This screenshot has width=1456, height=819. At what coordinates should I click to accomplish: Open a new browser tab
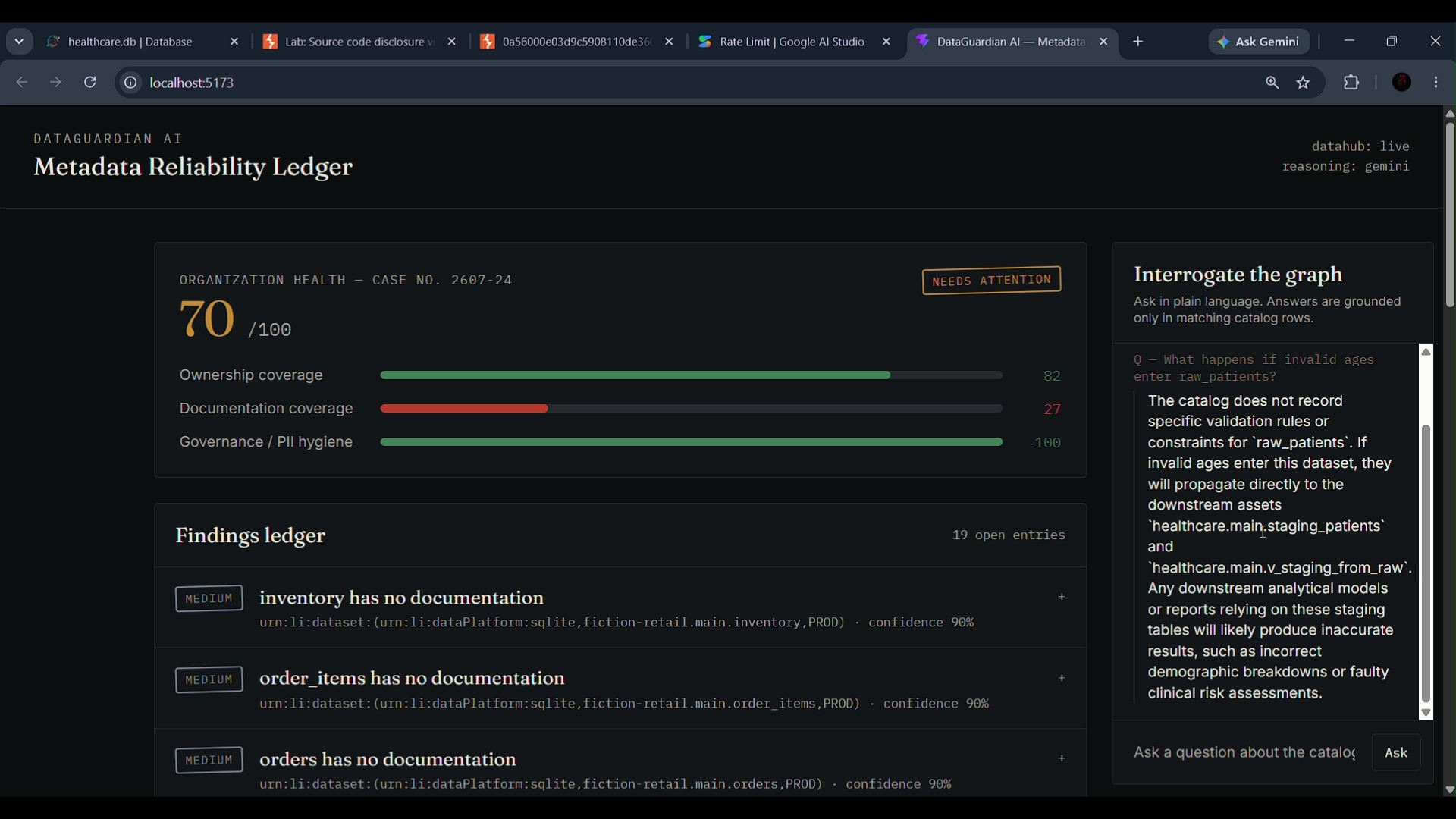point(1138,42)
